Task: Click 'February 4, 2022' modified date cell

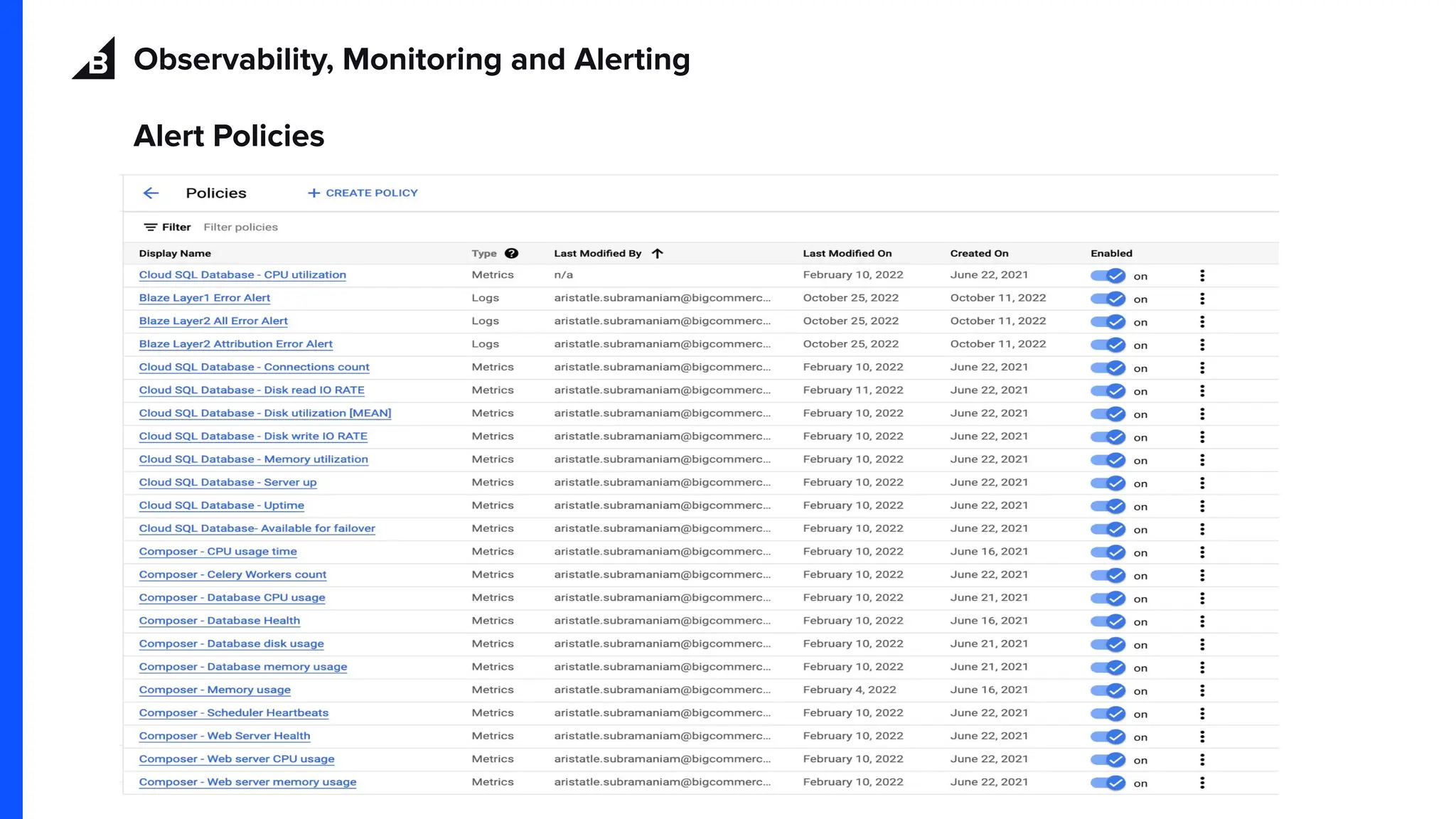Action: pyautogui.click(x=850, y=690)
